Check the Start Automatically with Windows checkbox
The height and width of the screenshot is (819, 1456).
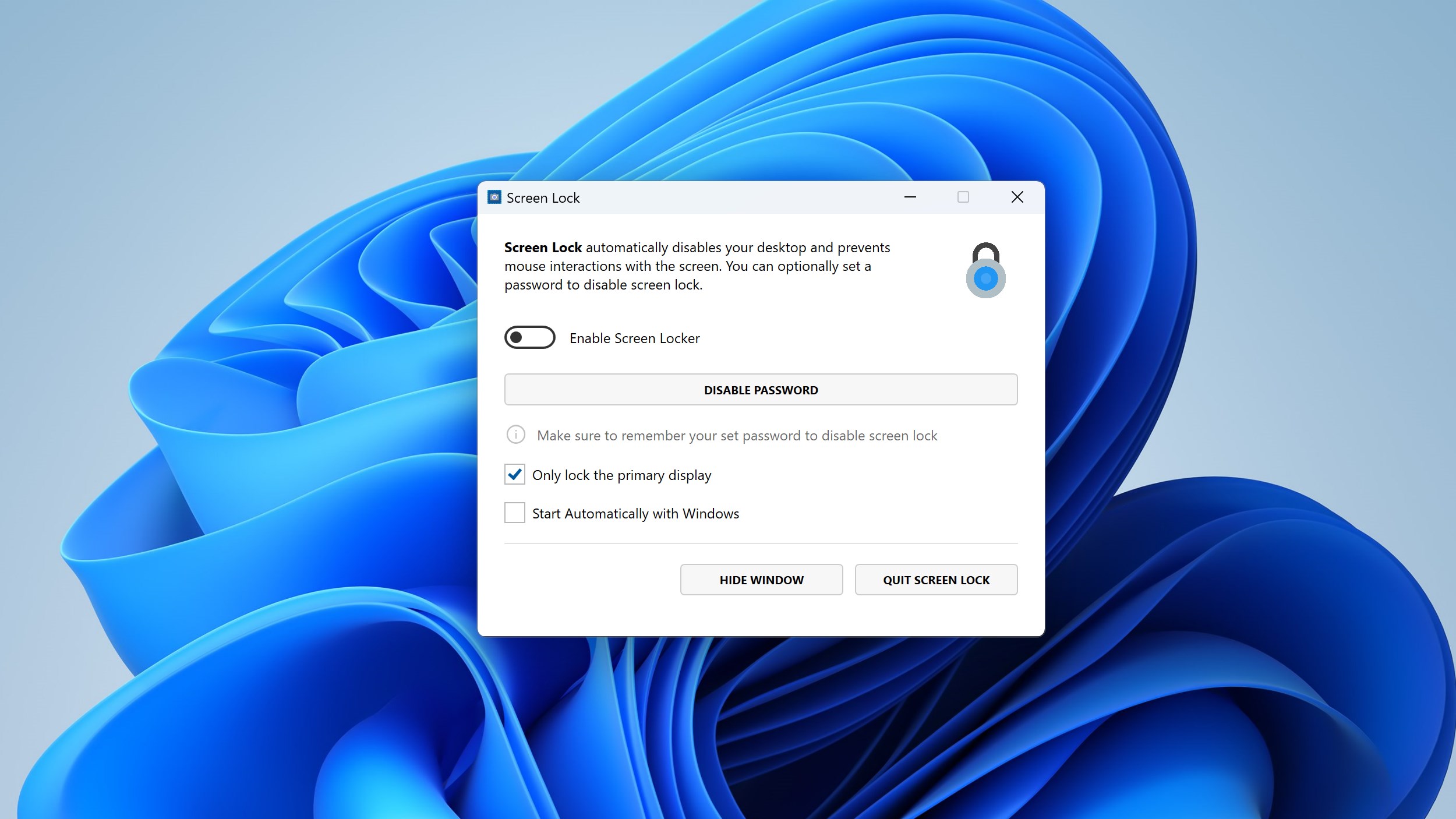[x=515, y=513]
